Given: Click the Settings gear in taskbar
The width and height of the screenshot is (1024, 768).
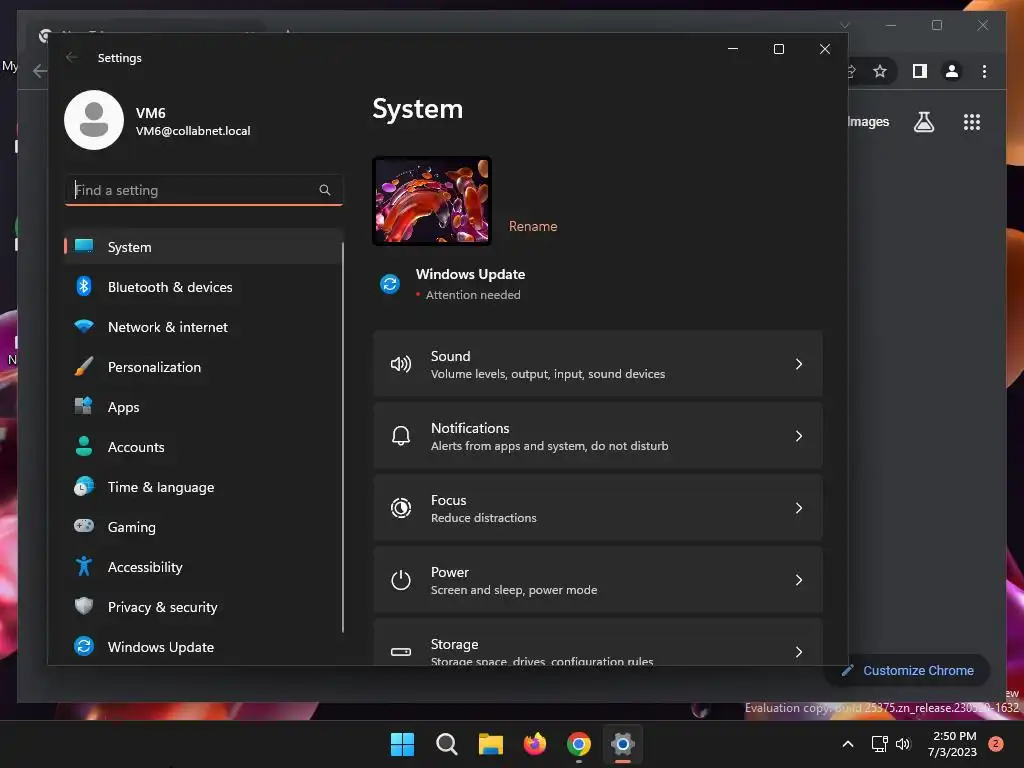Looking at the screenshot, I should (x=623, y=744).
